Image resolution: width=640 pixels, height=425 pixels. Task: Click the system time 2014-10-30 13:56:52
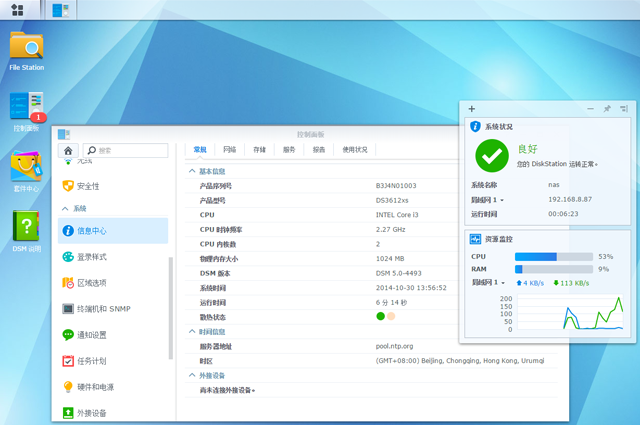pos(411,288)
